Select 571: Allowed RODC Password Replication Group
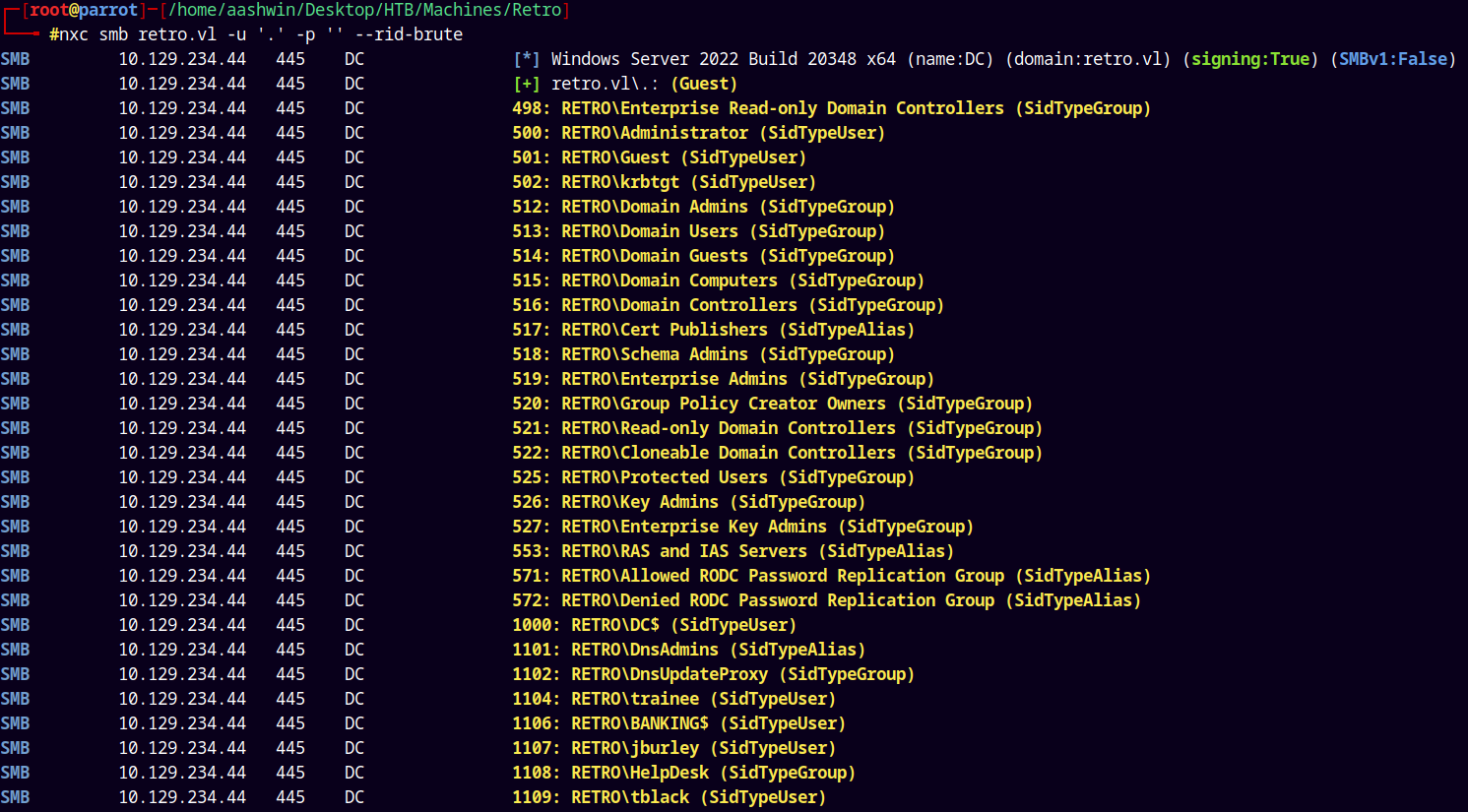Viewport: 1468px width, 812px height. click(x=831, y=576)
